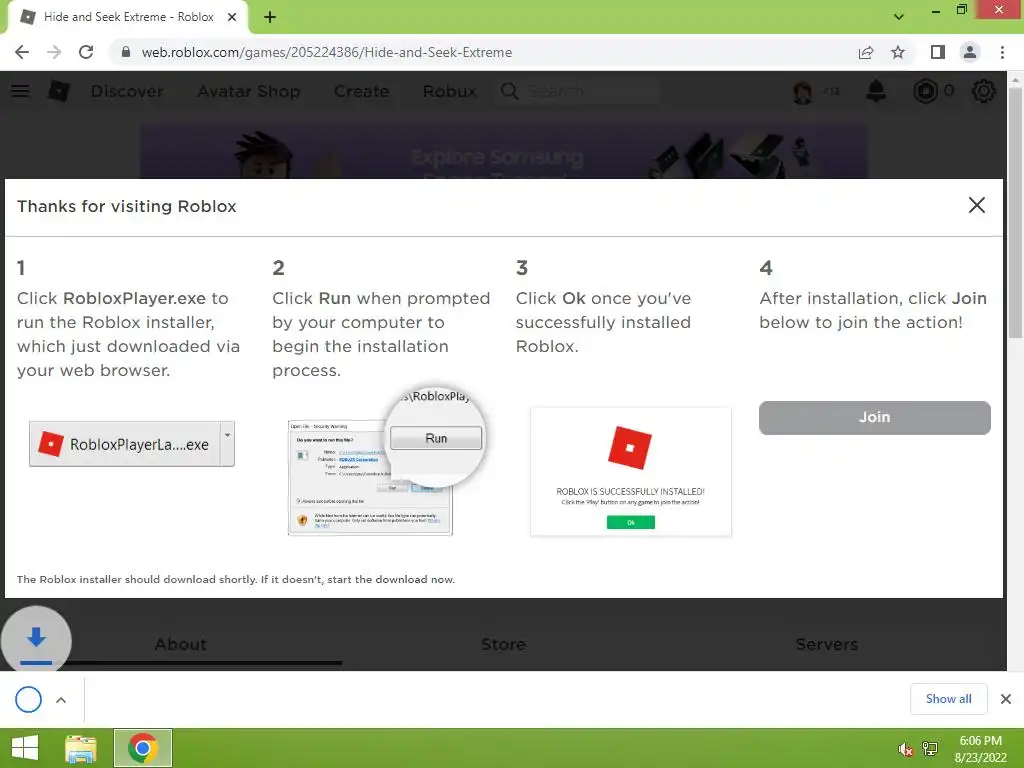Share this page via the share icon
This screenshot has width=1024, height=768.
[x=866, y=52]
